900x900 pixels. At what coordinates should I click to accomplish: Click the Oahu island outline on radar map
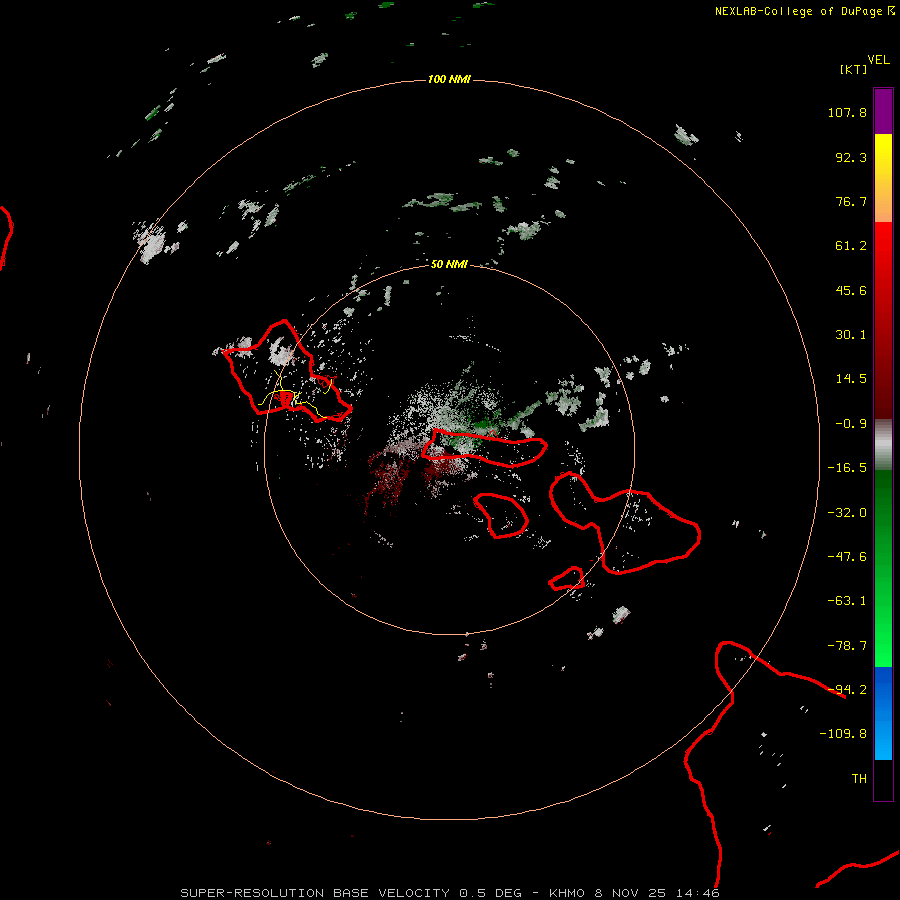(x=287, y=371)
